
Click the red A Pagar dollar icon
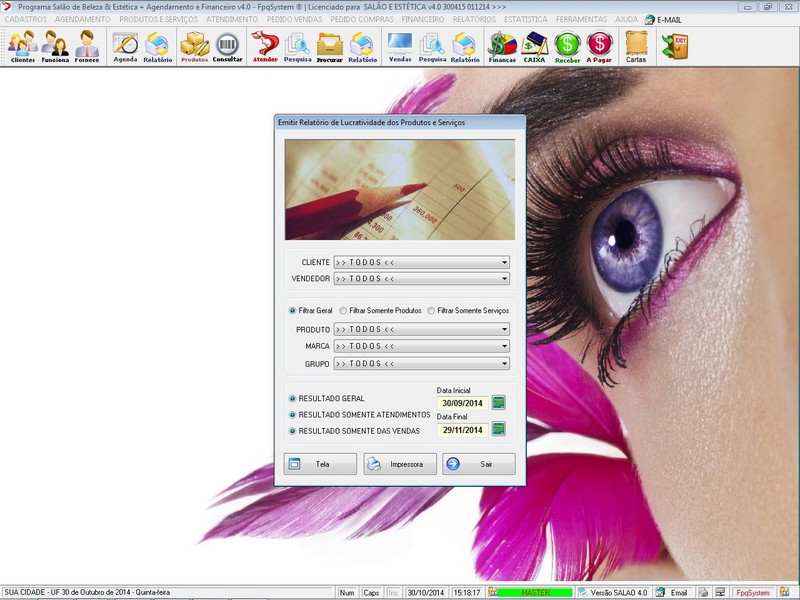(599, 46)
